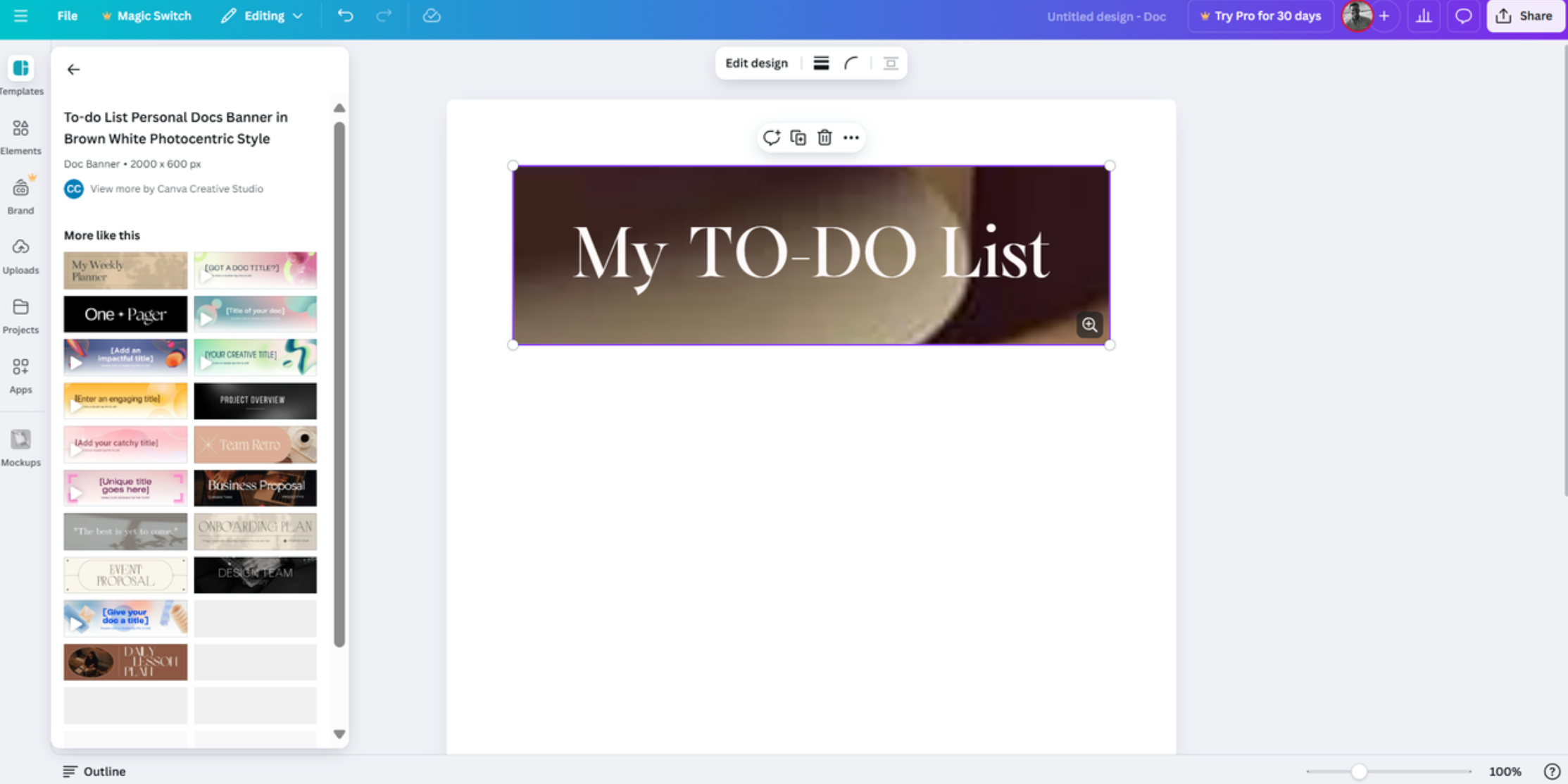
Task: Click the Share button
Action: tap(1525, 15)
